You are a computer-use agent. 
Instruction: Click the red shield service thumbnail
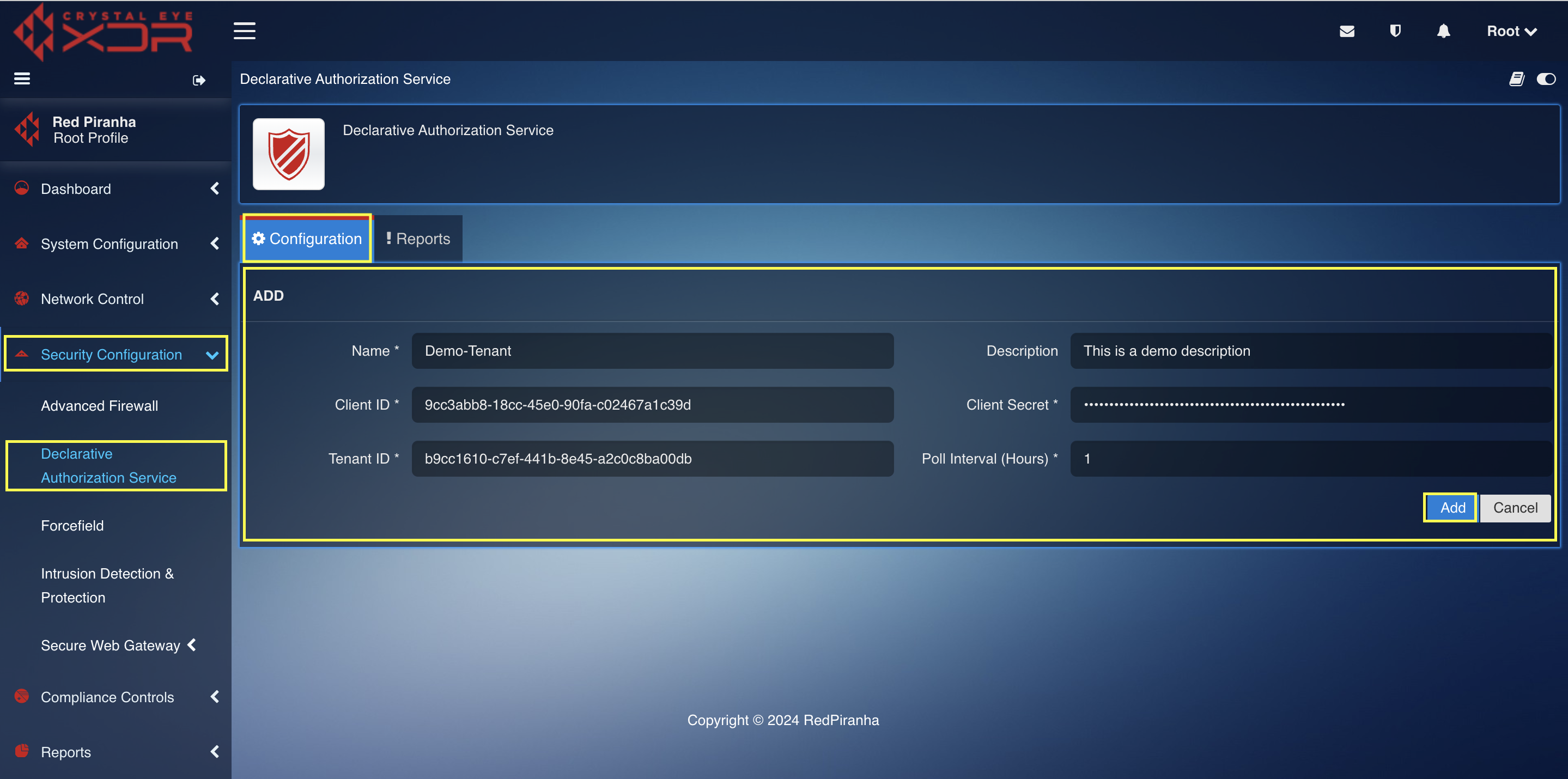coord(289,154)
